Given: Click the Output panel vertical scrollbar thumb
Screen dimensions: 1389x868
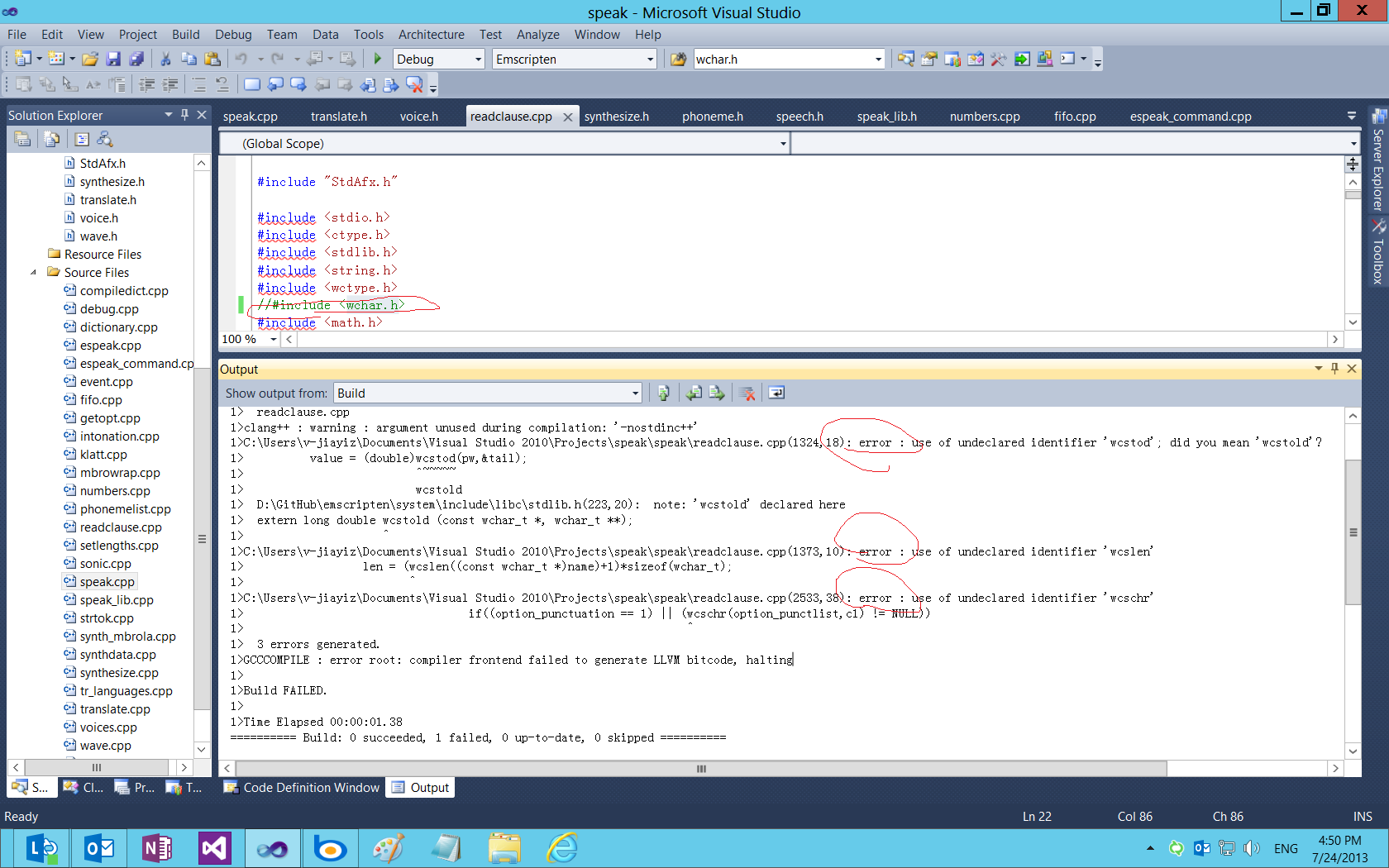Looking at the screenshot, I should click(x=1353, y=532).
